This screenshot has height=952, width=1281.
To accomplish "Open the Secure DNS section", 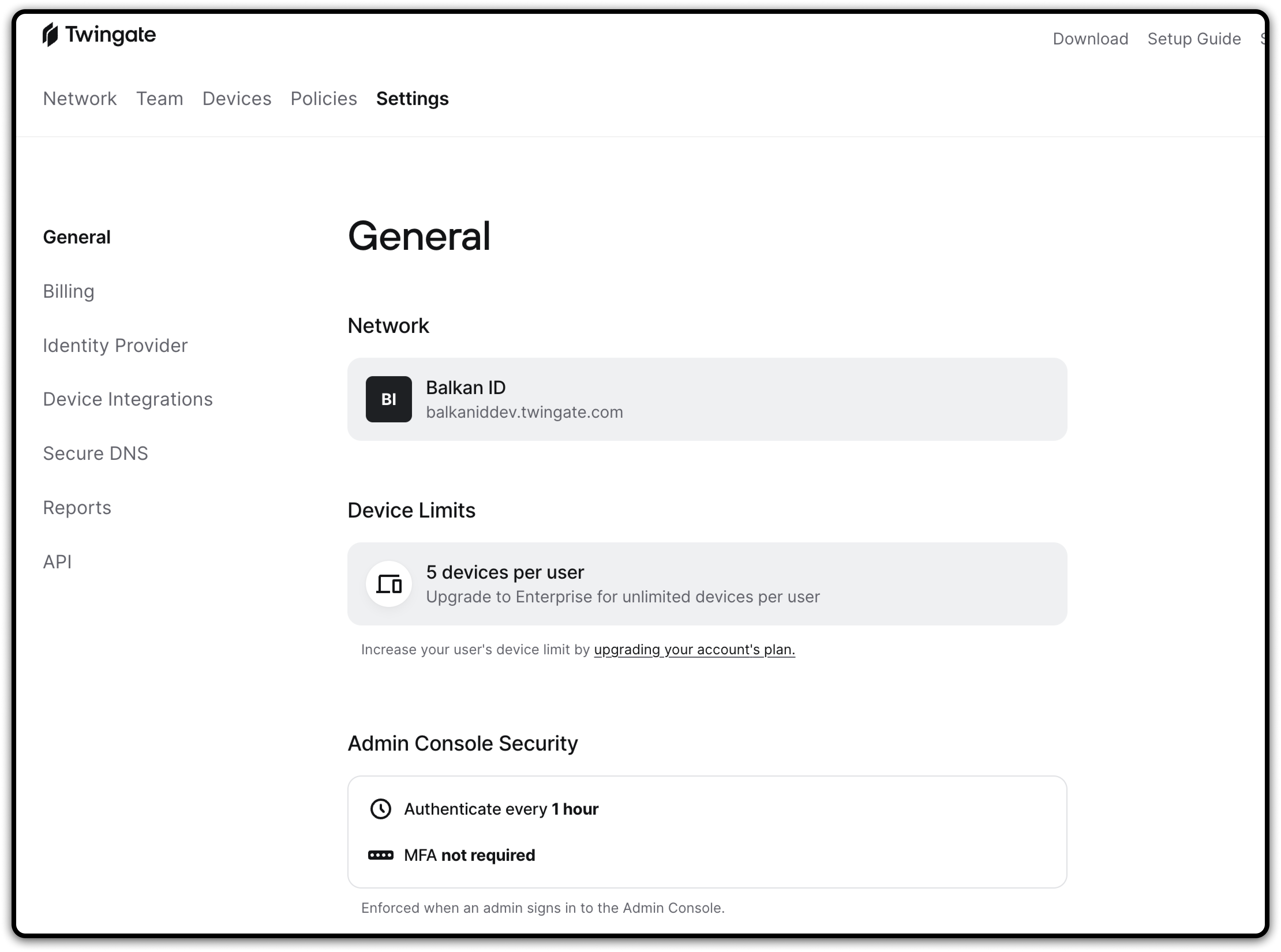I will (96, 453).
